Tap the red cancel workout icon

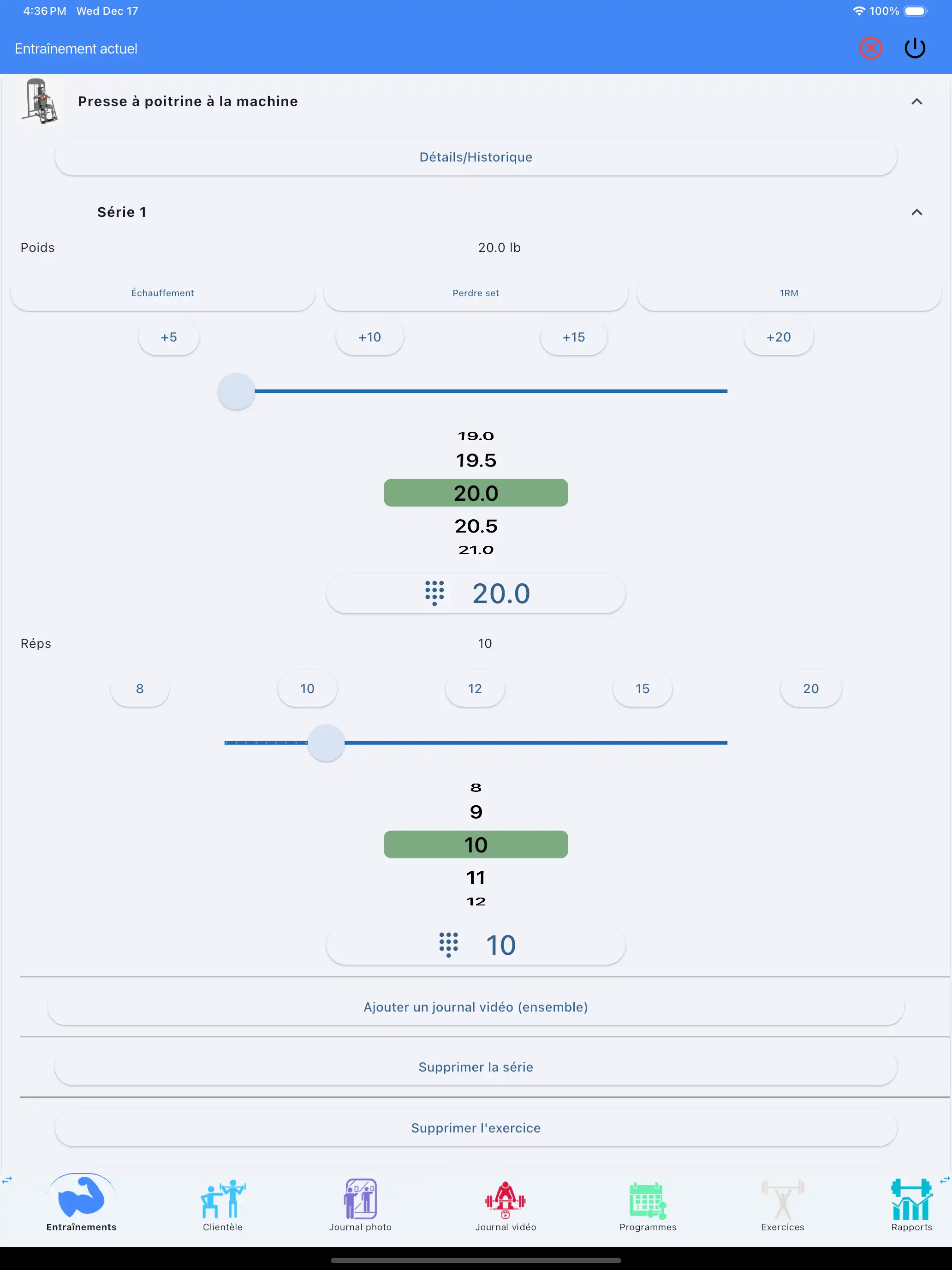[870, 48]
